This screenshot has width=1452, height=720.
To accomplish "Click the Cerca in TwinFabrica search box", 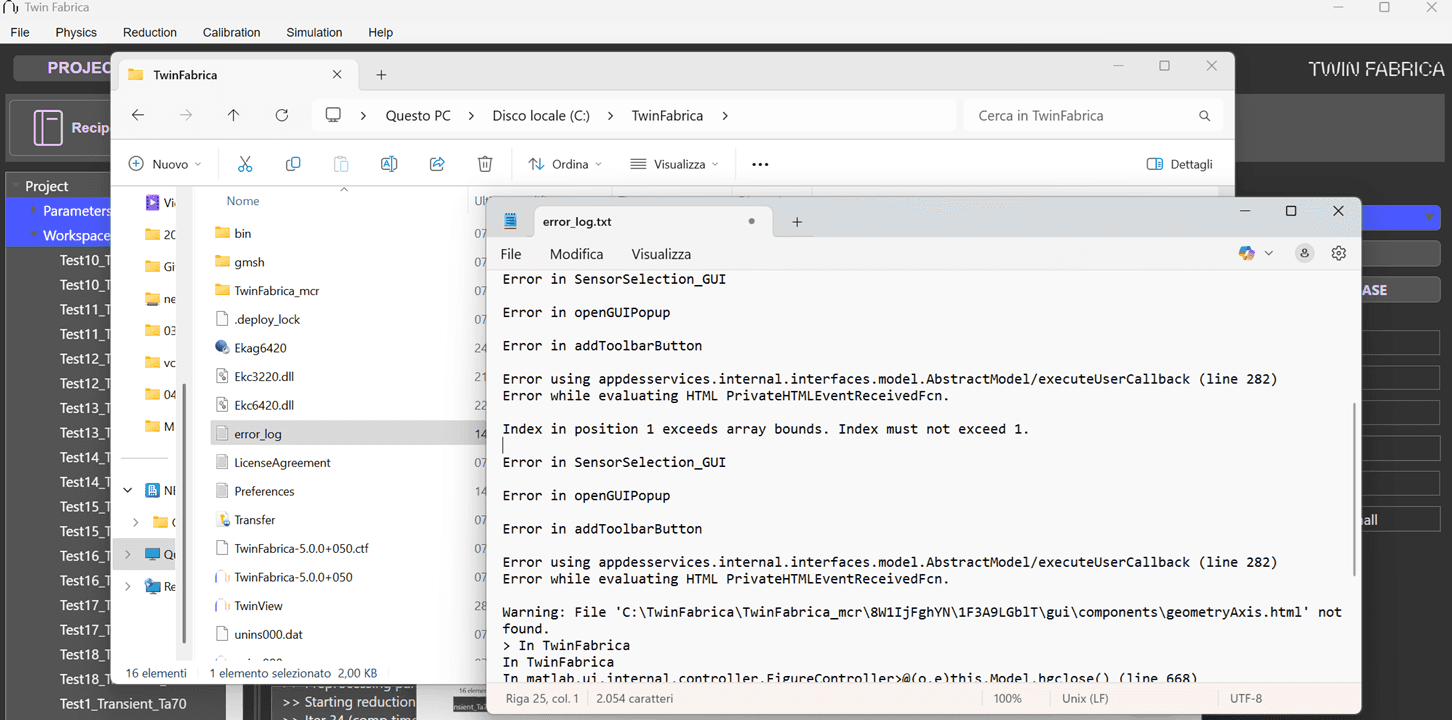I will tap(1085, 116).
